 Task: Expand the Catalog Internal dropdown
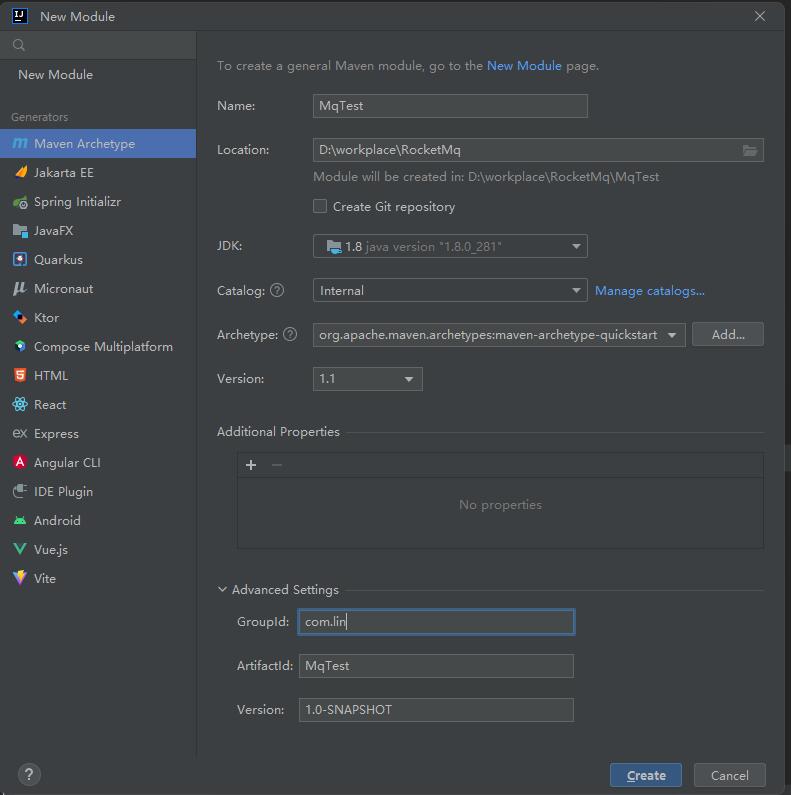coord(450,291)
